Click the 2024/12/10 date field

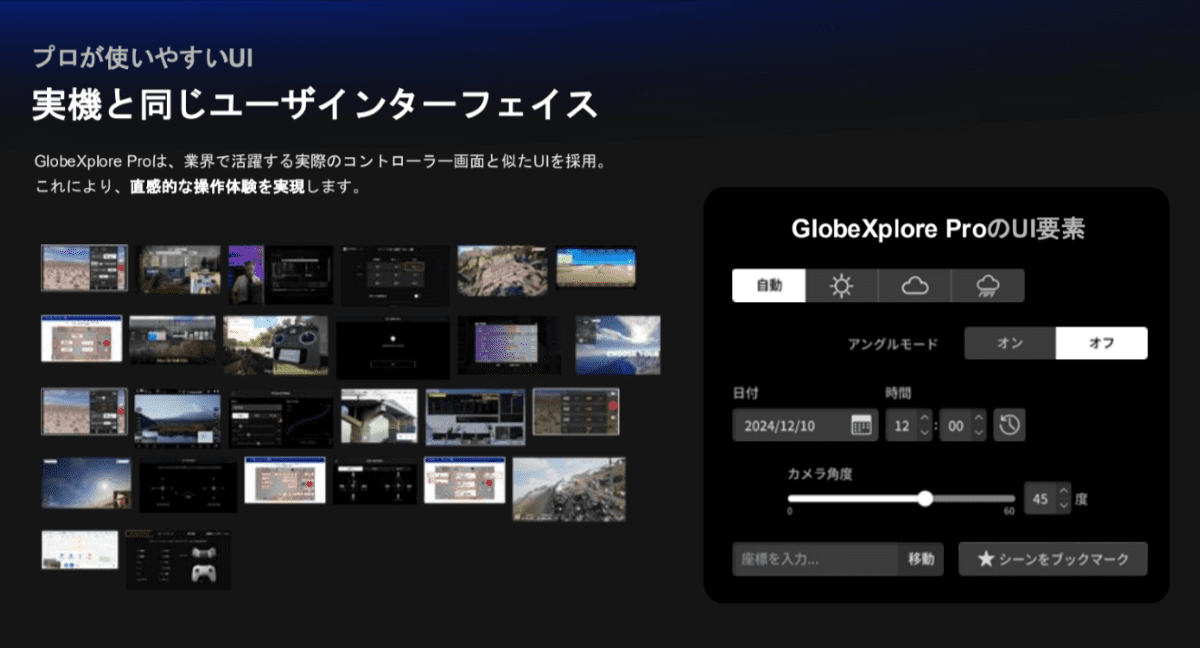coord(790,425)
